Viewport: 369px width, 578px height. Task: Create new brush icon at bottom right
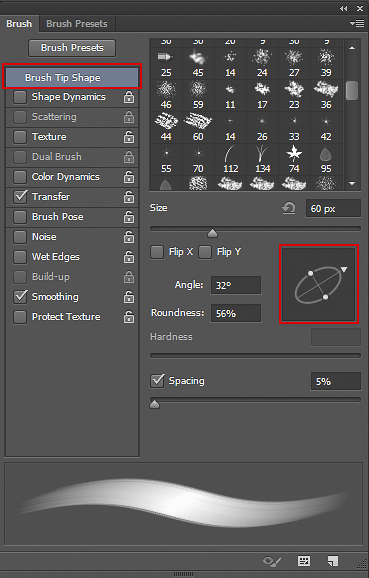tap(333, 561)
